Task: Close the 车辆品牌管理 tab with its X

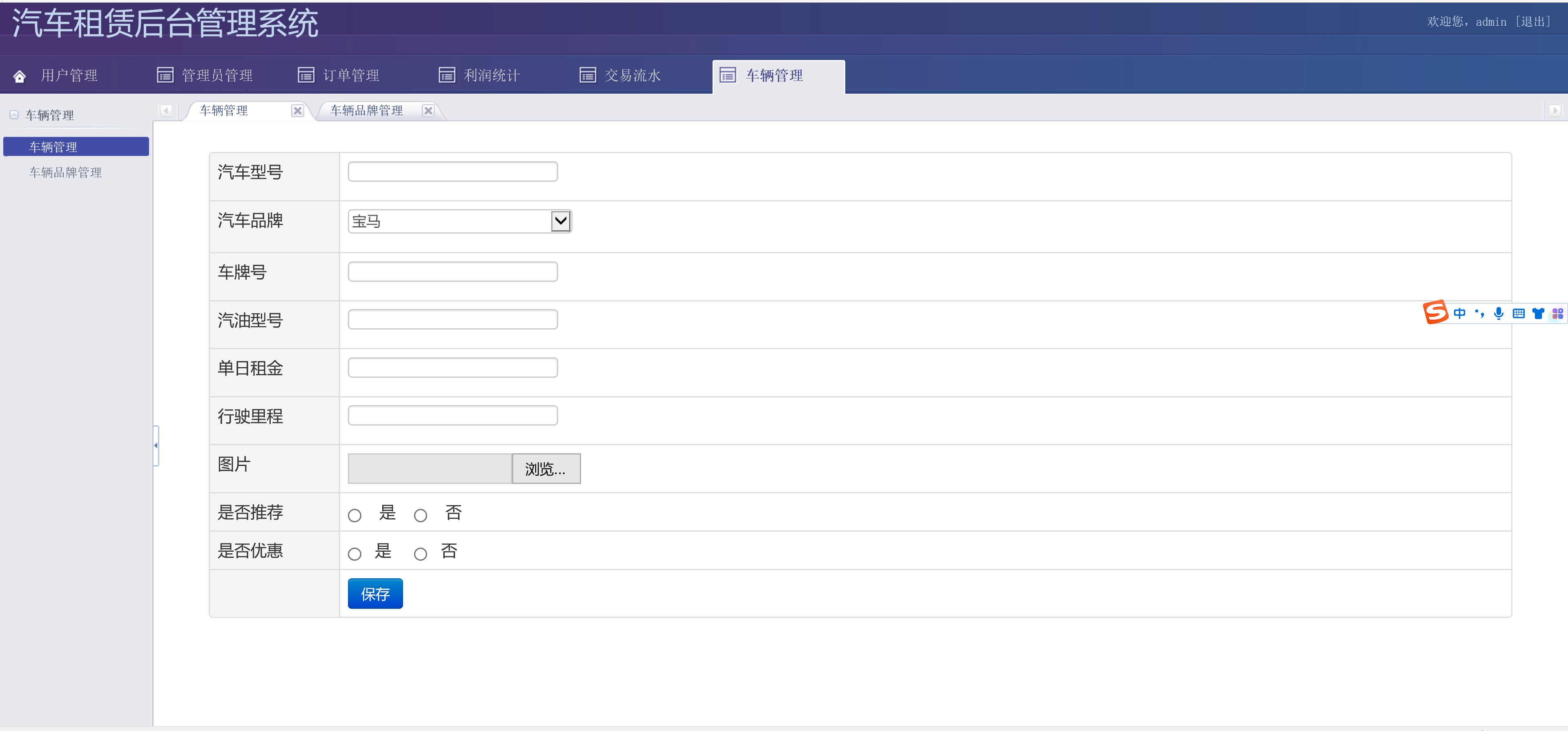Action: [428, 111]
